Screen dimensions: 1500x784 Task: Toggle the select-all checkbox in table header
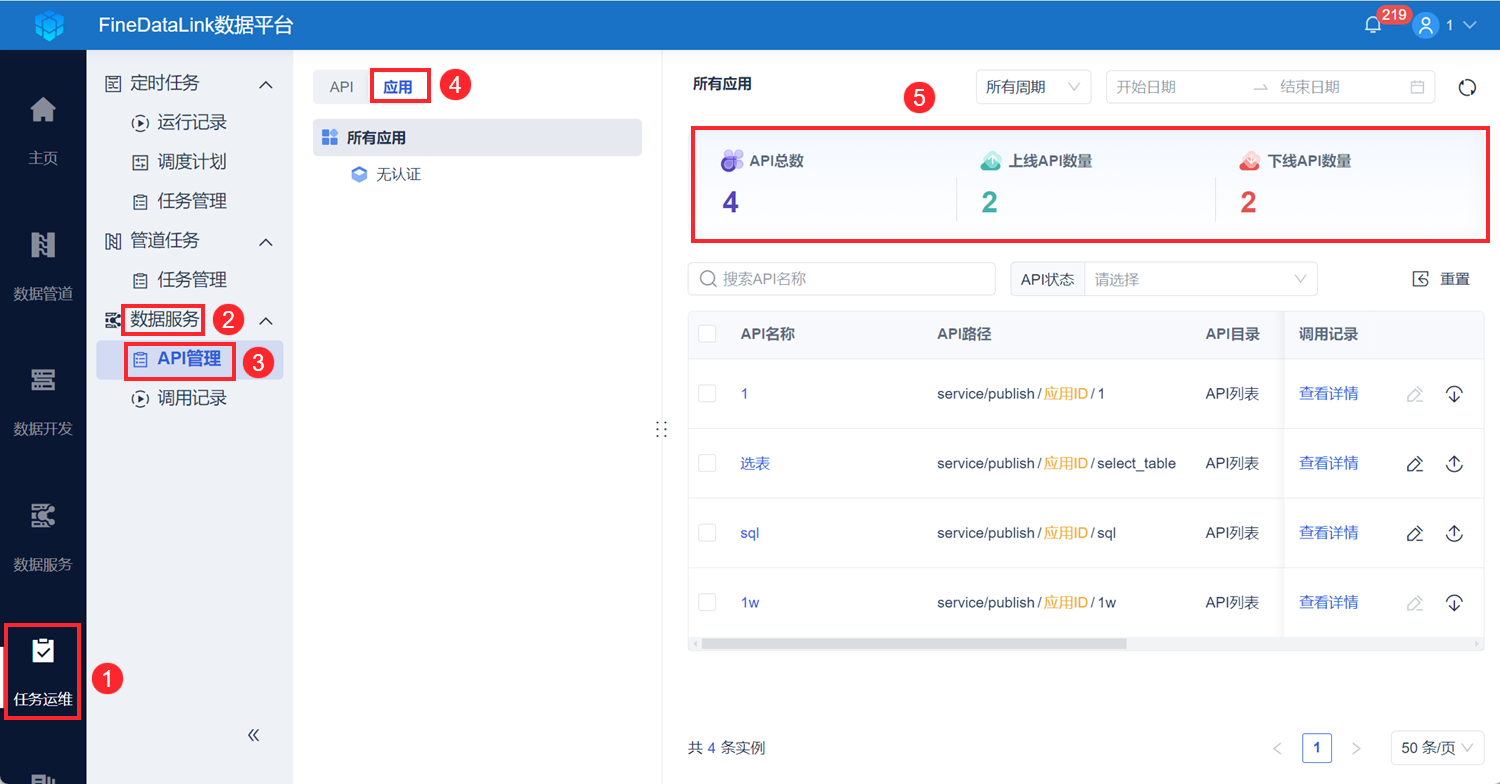coord(707,334)
